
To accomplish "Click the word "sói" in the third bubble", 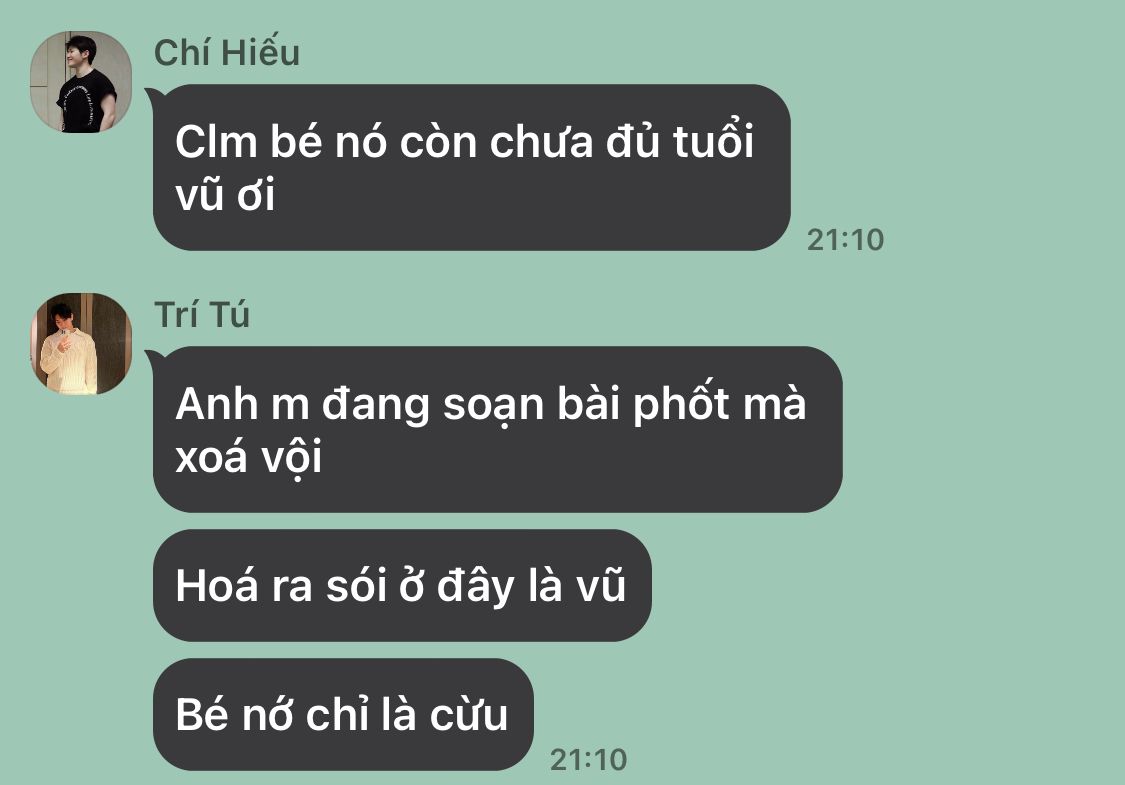I will [356, 586].
